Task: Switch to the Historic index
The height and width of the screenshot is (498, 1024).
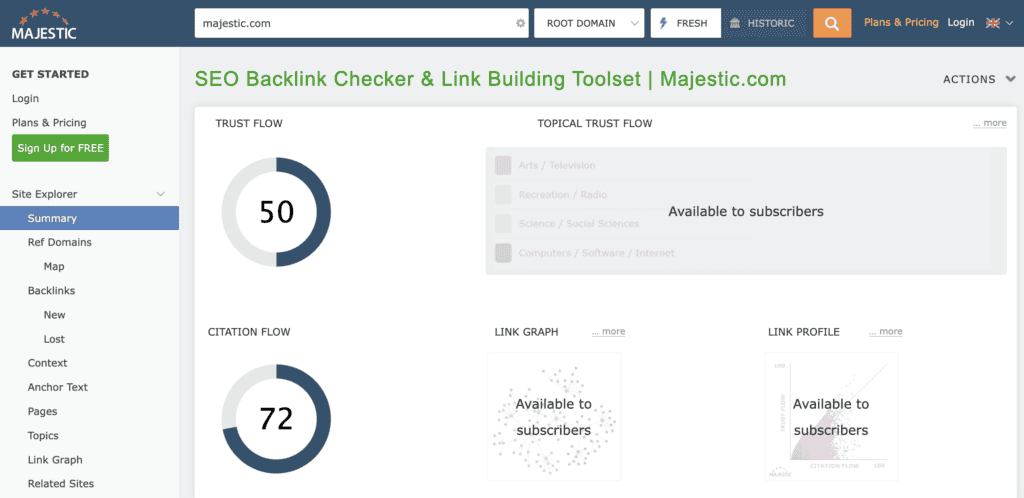Action: pos(765,23)
